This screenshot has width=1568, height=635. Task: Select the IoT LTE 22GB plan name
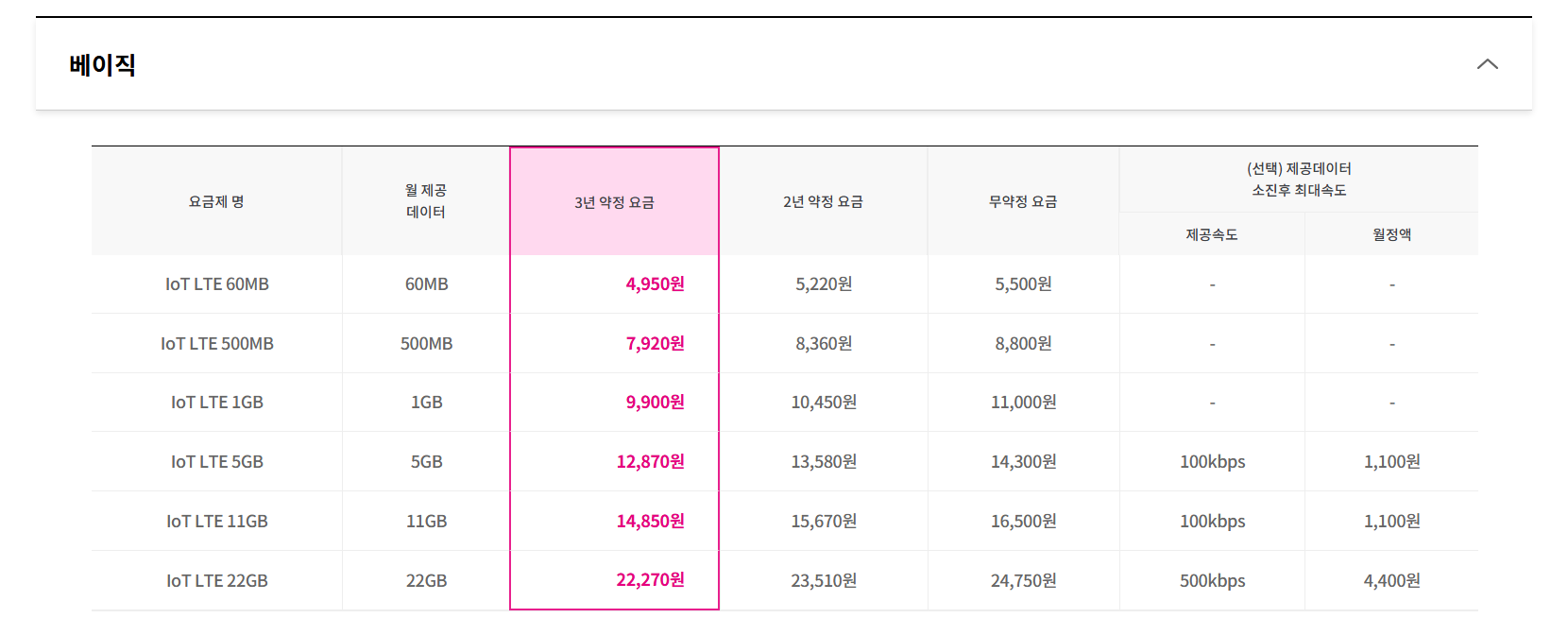point(216,581)
